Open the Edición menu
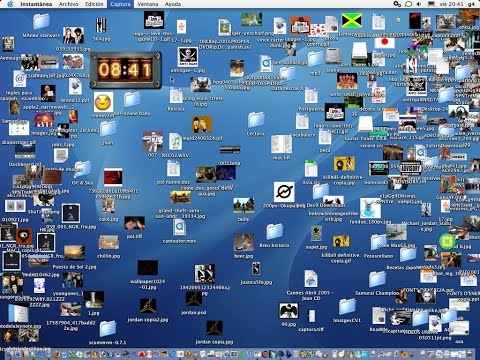 [x=94, y=4]
